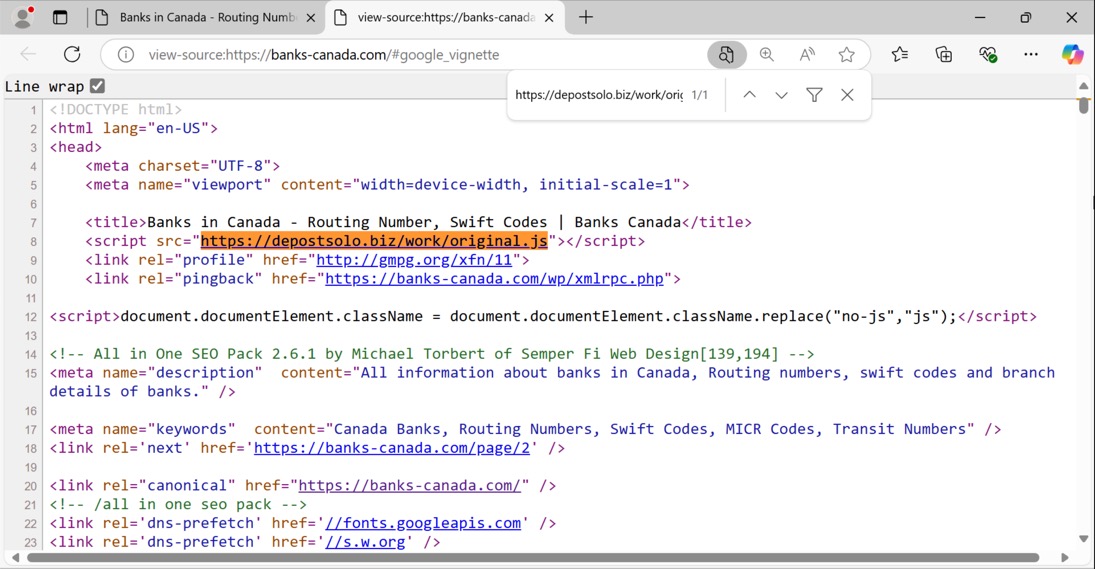Open the browser profile avatar

[x=23, y=17]
